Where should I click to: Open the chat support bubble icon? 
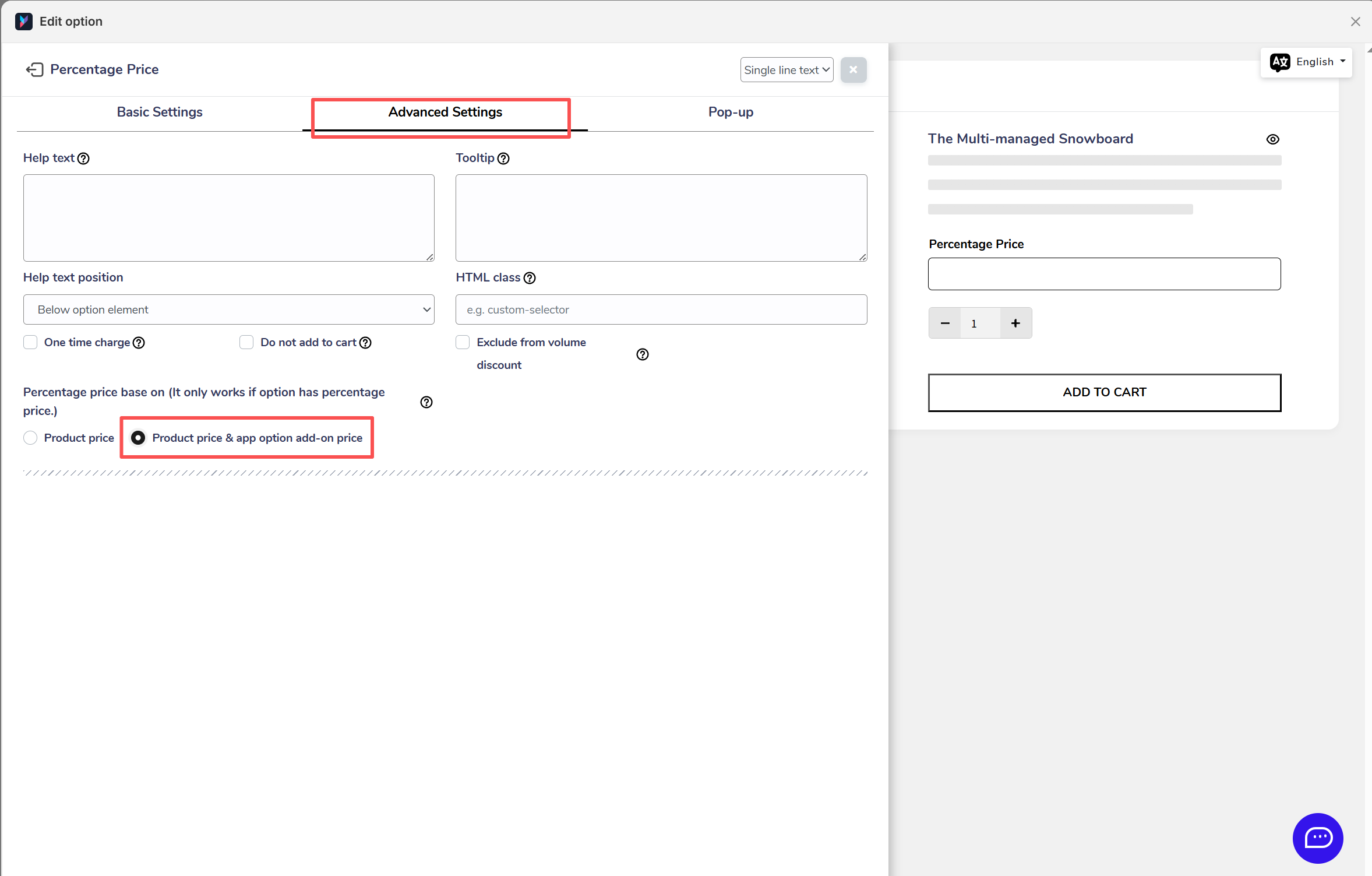(x=1317, y=838)
